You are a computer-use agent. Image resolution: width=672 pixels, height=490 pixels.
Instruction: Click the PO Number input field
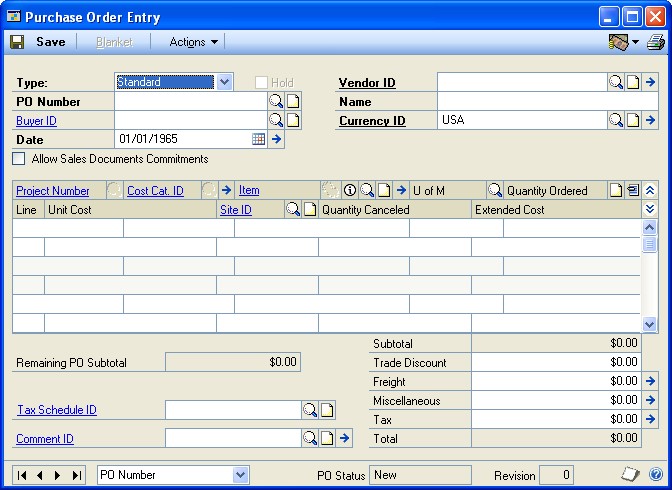[191, 101]
